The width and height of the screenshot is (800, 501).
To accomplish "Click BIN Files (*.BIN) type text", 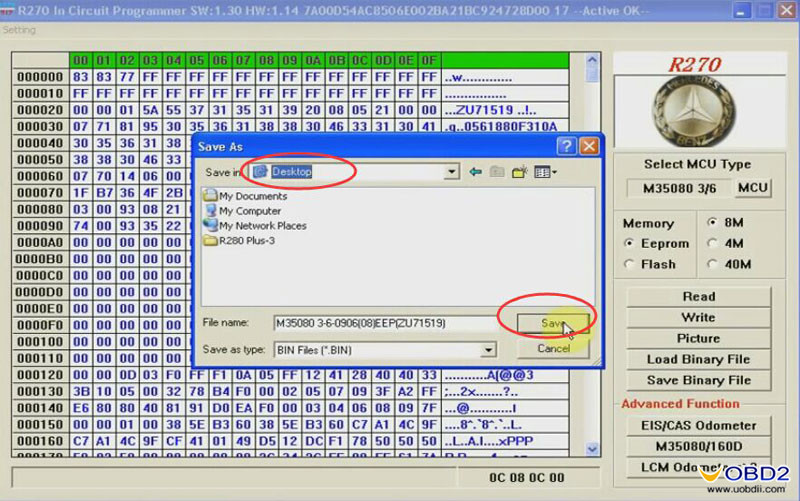I will (314, 350).
